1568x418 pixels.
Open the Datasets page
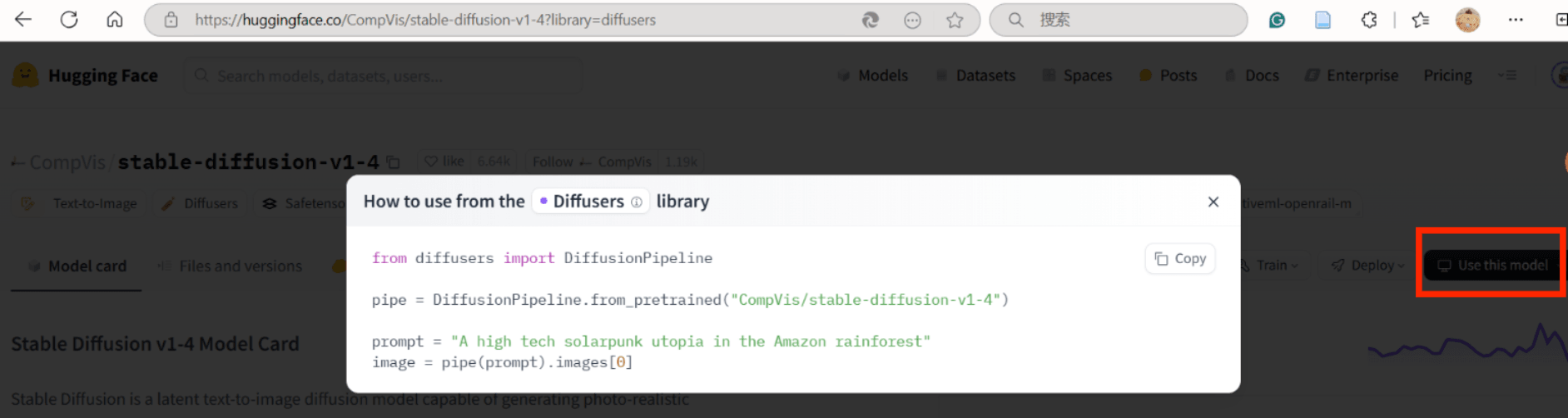[x=975, y=76]
